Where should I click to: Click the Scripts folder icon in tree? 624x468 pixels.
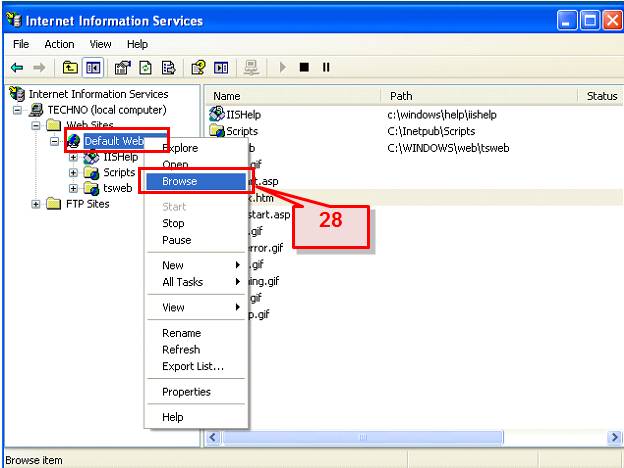pos(92,173)
